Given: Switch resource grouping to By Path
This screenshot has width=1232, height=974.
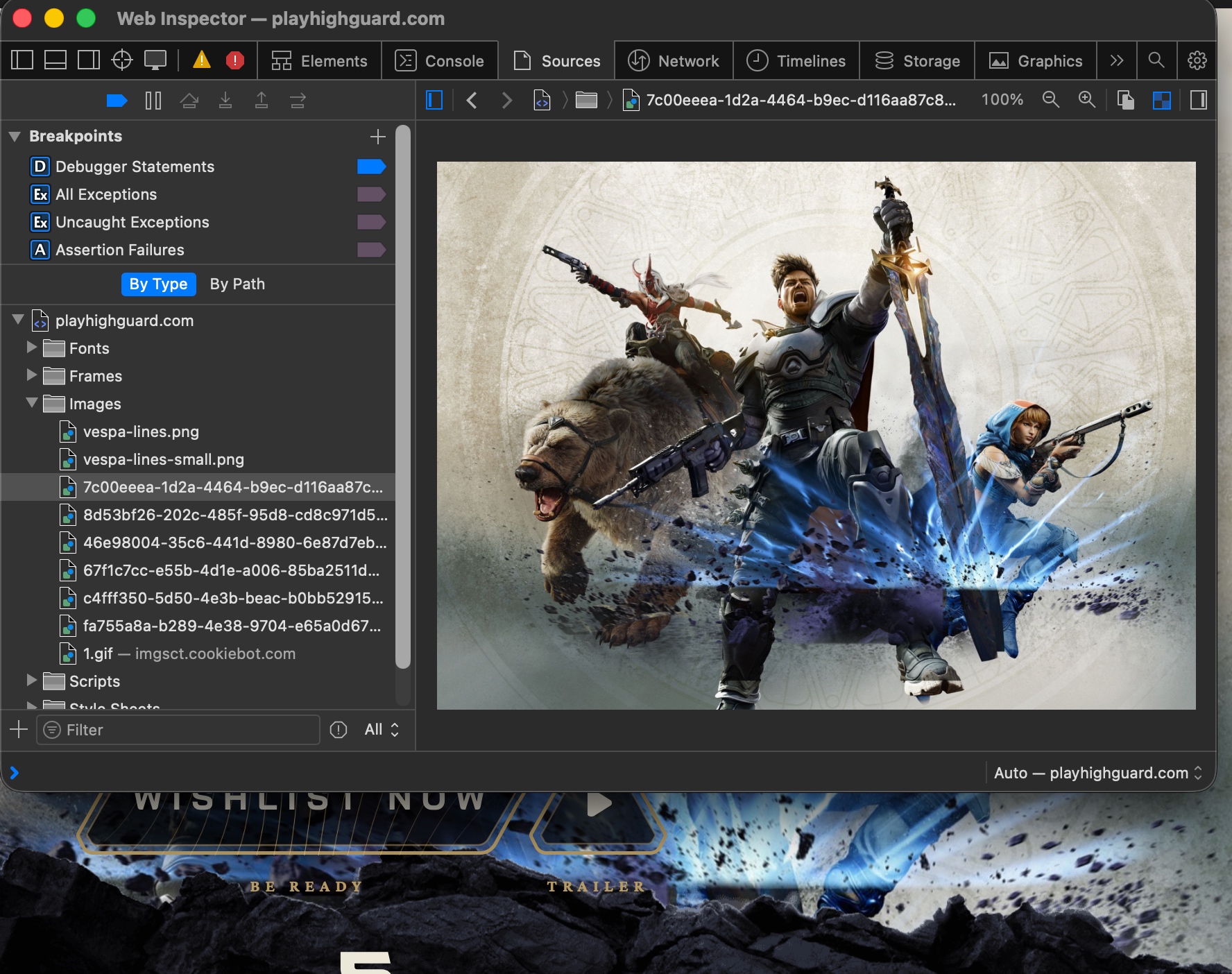Looking at the screenshot, I should pos(237,284).
